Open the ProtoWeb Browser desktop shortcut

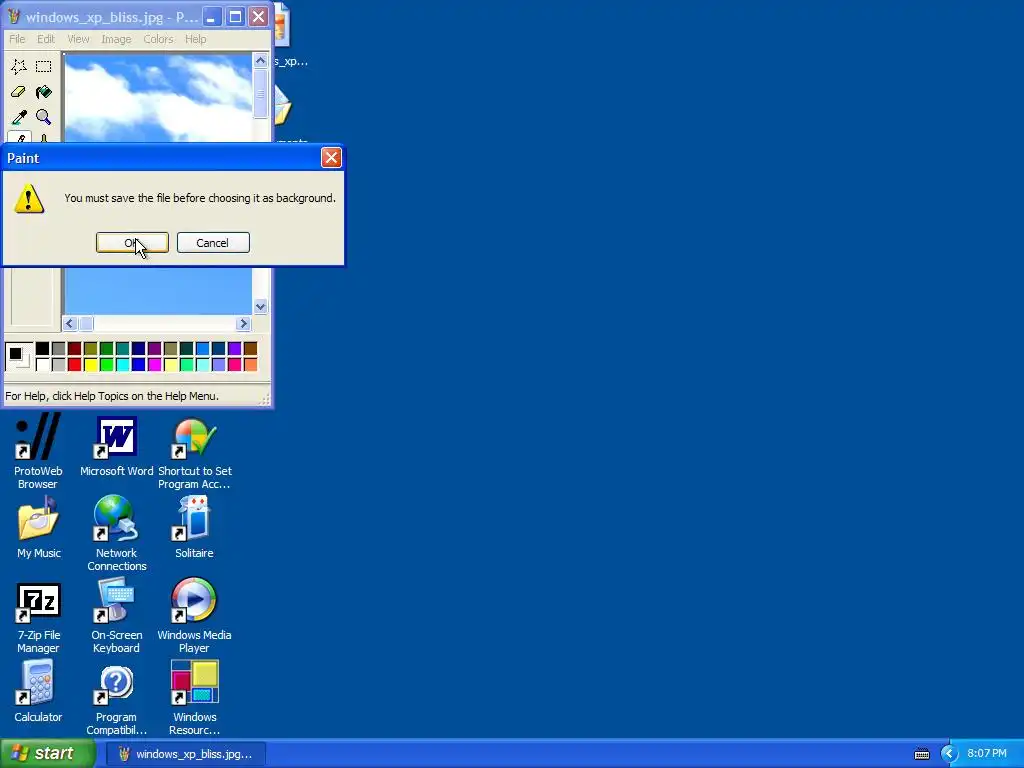(x=38, y=451)
